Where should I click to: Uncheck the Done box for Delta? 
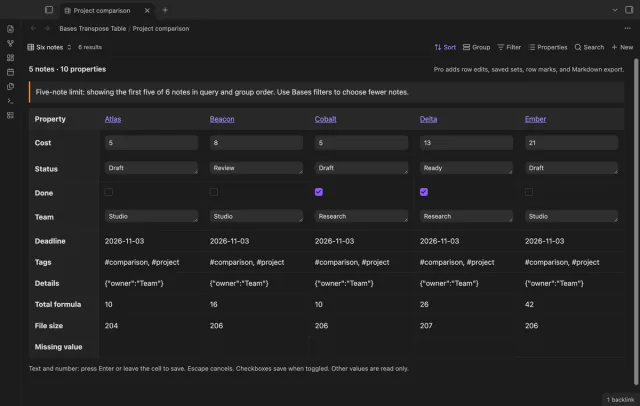coord(424,192)
